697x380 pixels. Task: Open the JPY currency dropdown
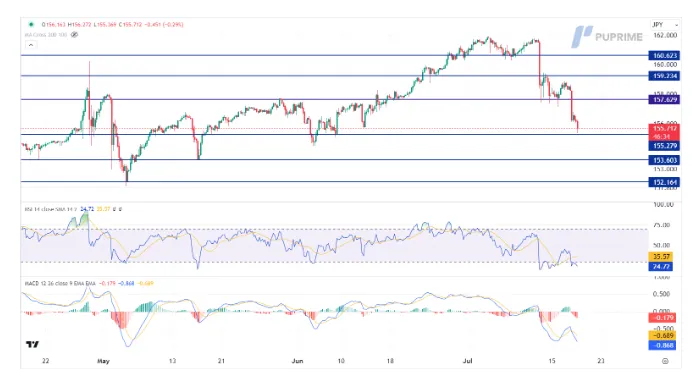click(x=665, y=24)
